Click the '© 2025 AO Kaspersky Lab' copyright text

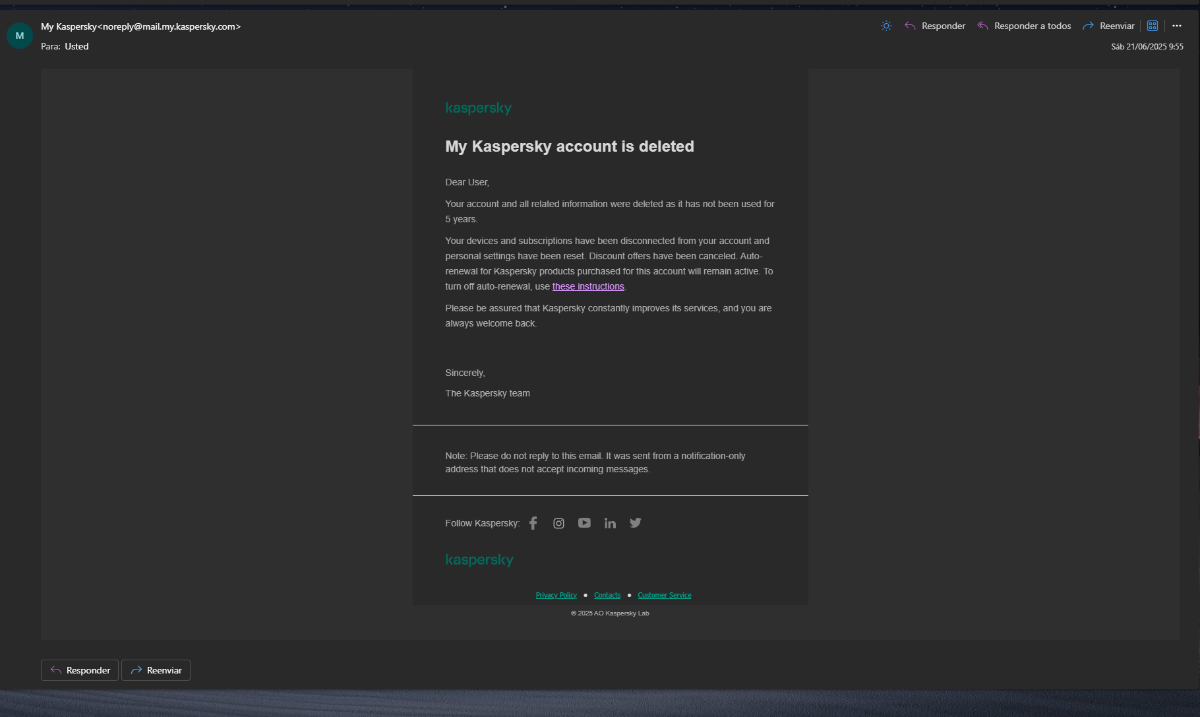point(610,613)
